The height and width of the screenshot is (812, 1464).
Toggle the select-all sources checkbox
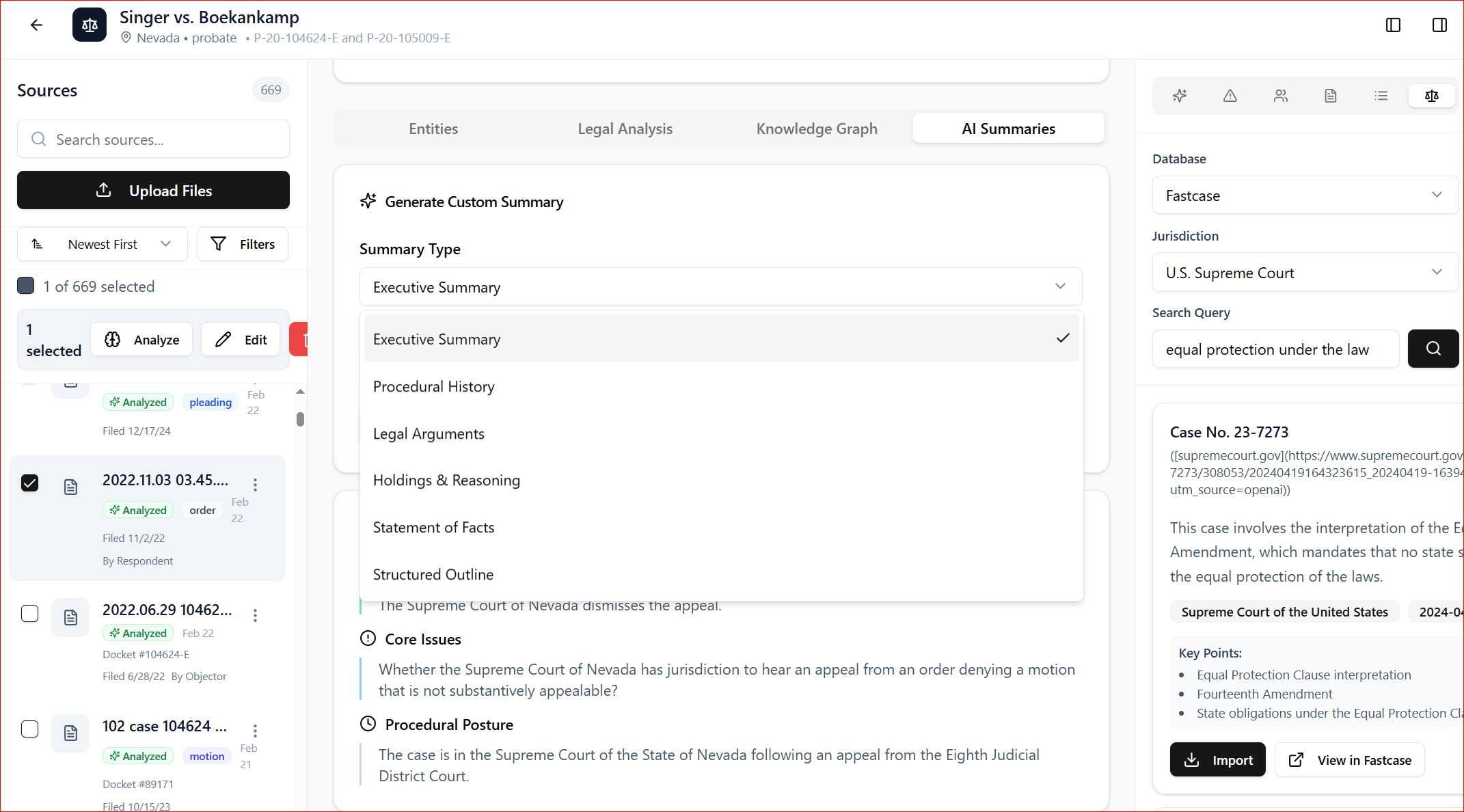tap(26, 286)
